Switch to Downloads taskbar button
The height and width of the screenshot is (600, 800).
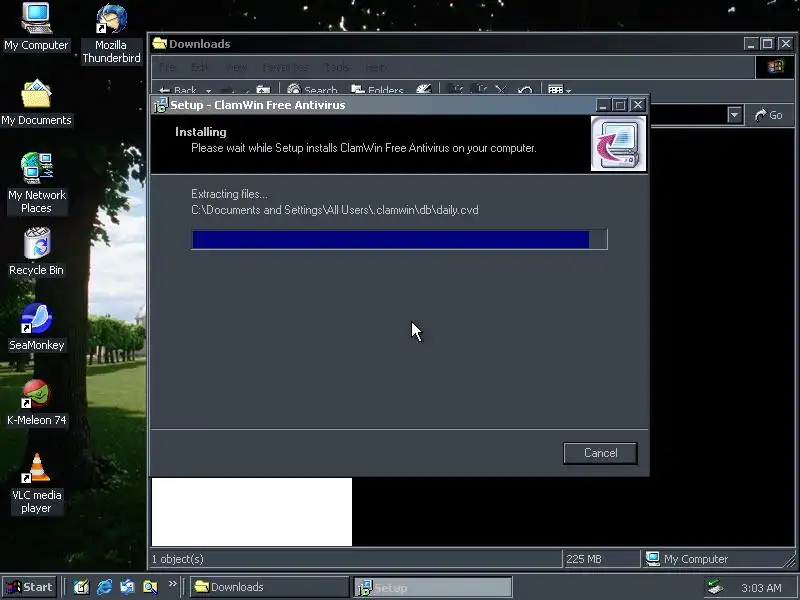(269, 587)
